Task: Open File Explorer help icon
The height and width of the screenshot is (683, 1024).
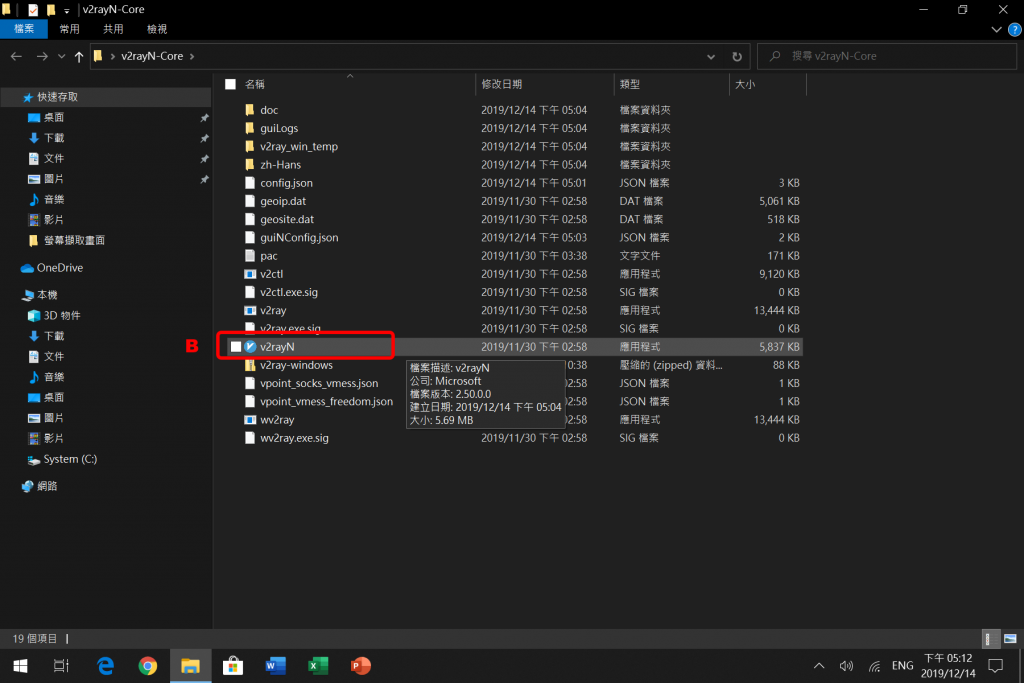Action: click(1014, 29)
